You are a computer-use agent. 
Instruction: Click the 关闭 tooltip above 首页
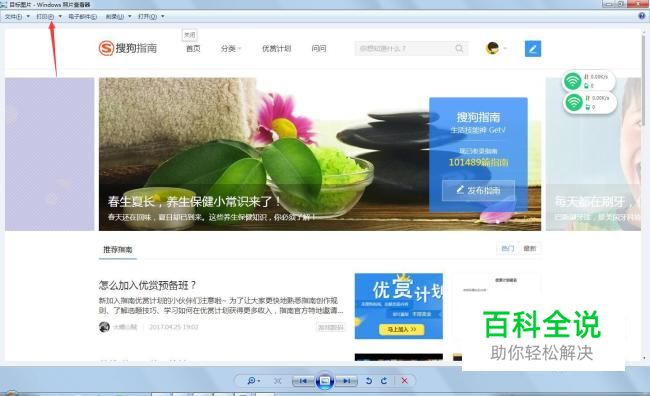[x=190, y=35]
